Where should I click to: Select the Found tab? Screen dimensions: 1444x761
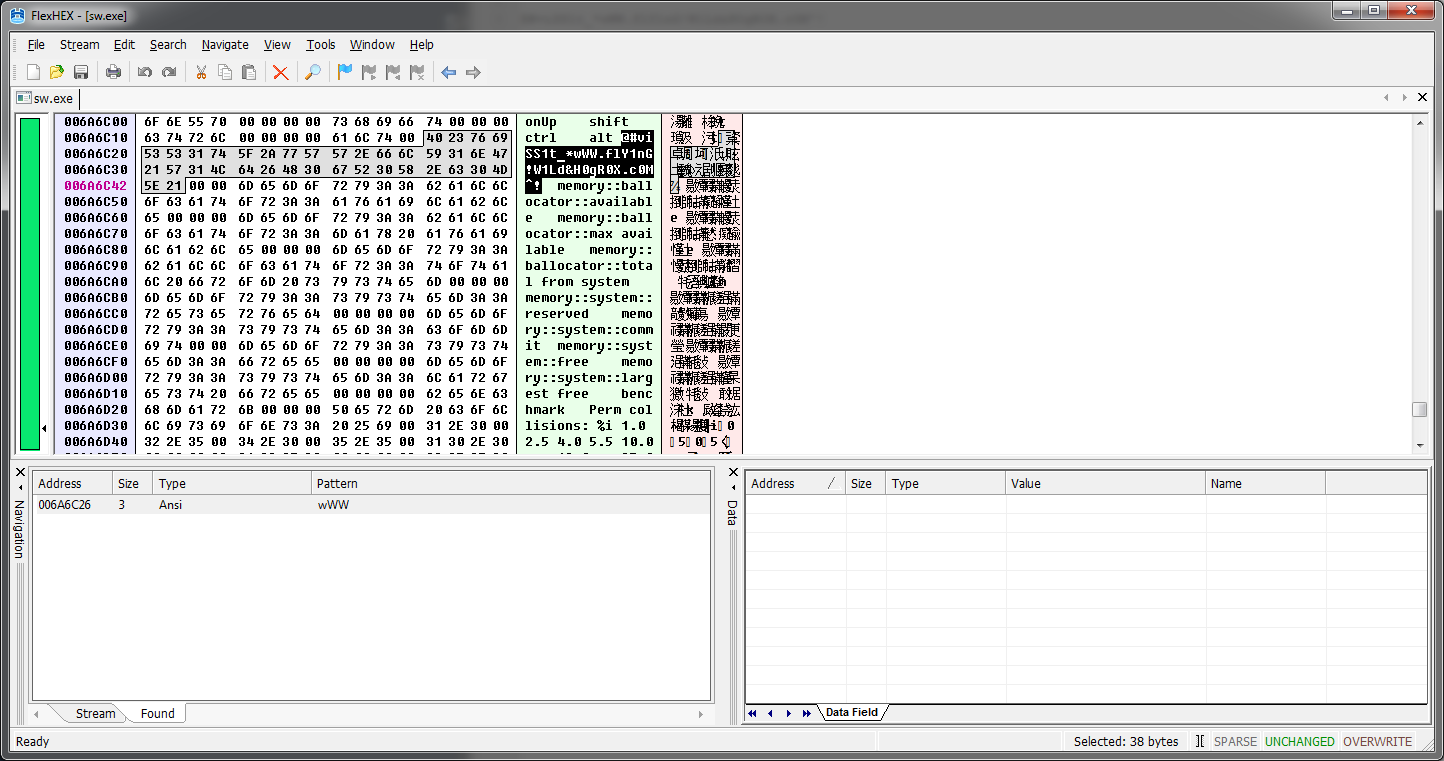tap(157, 714)
